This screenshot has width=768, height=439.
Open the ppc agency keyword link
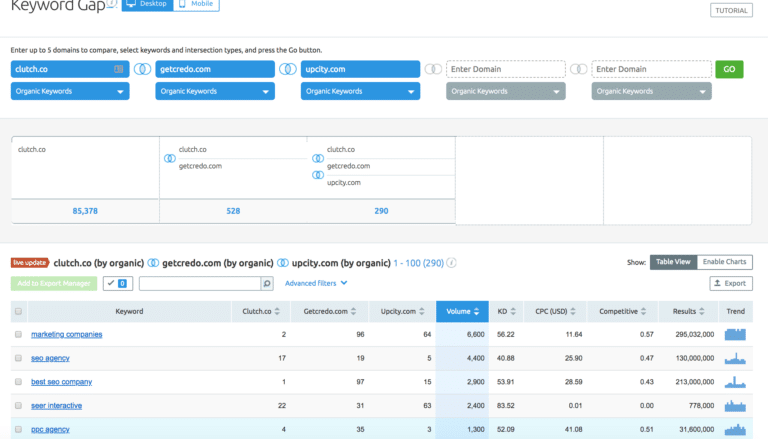tap(50, 429)
